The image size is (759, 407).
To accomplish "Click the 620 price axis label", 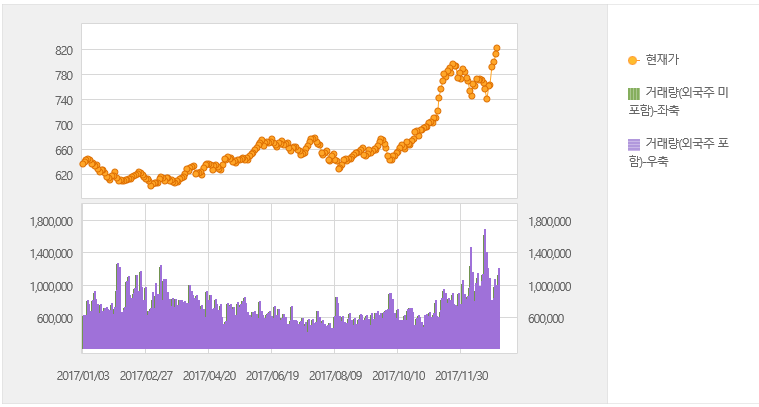I will (64, 176).
